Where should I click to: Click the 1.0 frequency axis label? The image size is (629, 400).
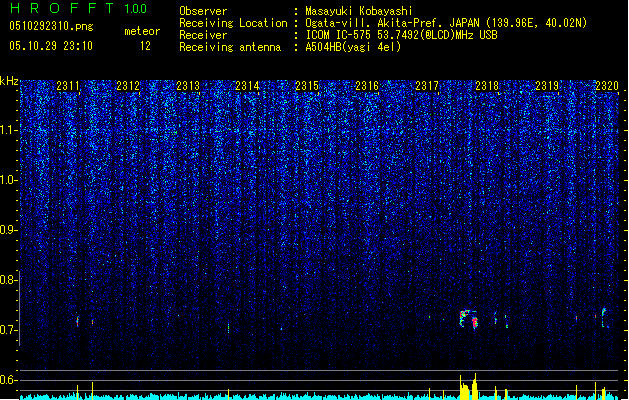pyautogui.click(x=8, y=180)
